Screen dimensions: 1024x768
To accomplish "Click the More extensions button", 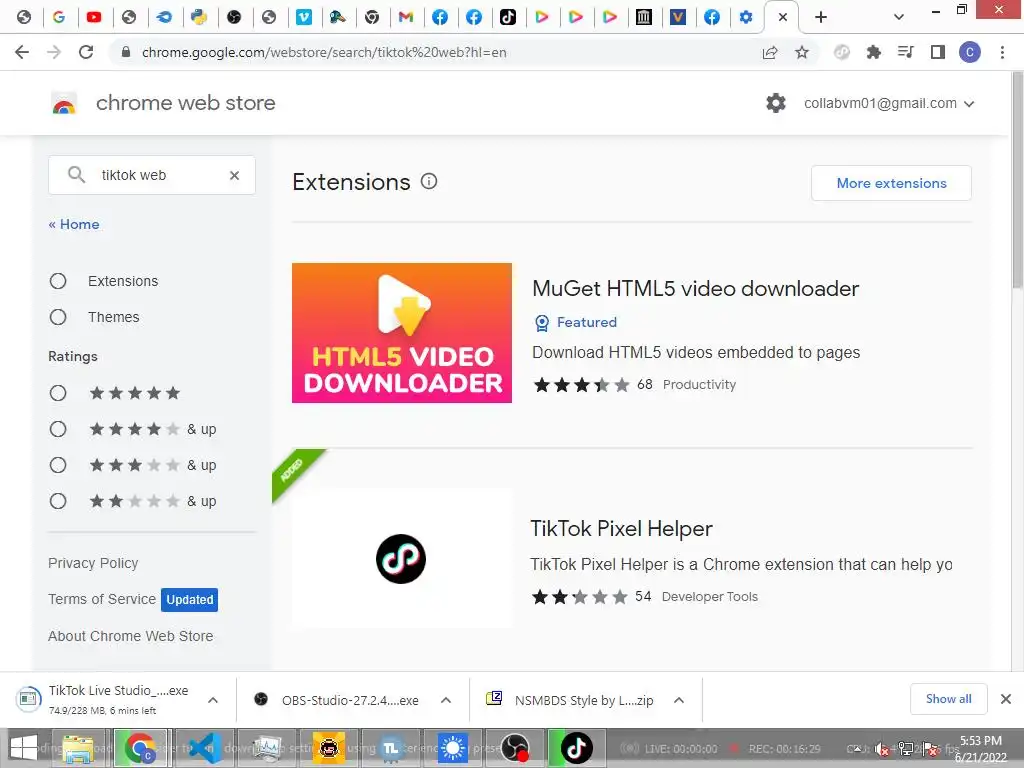I will pos(891,184).
